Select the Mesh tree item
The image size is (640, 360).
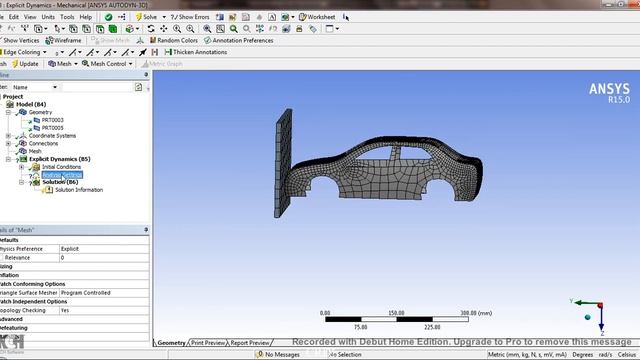coord(35,151)
